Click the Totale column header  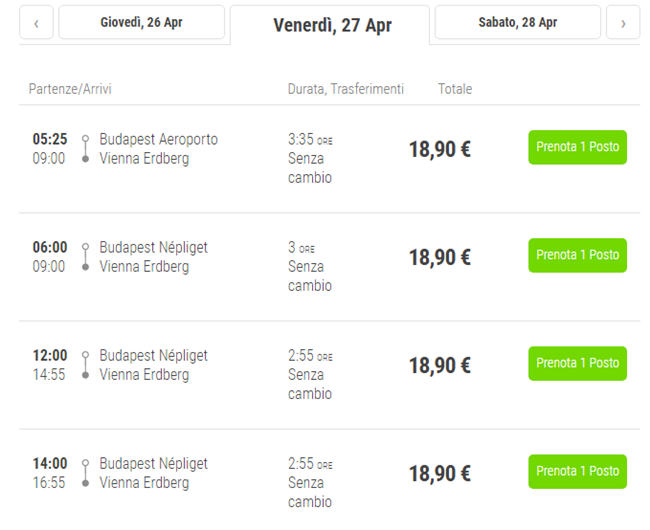(x=455, y=89)
